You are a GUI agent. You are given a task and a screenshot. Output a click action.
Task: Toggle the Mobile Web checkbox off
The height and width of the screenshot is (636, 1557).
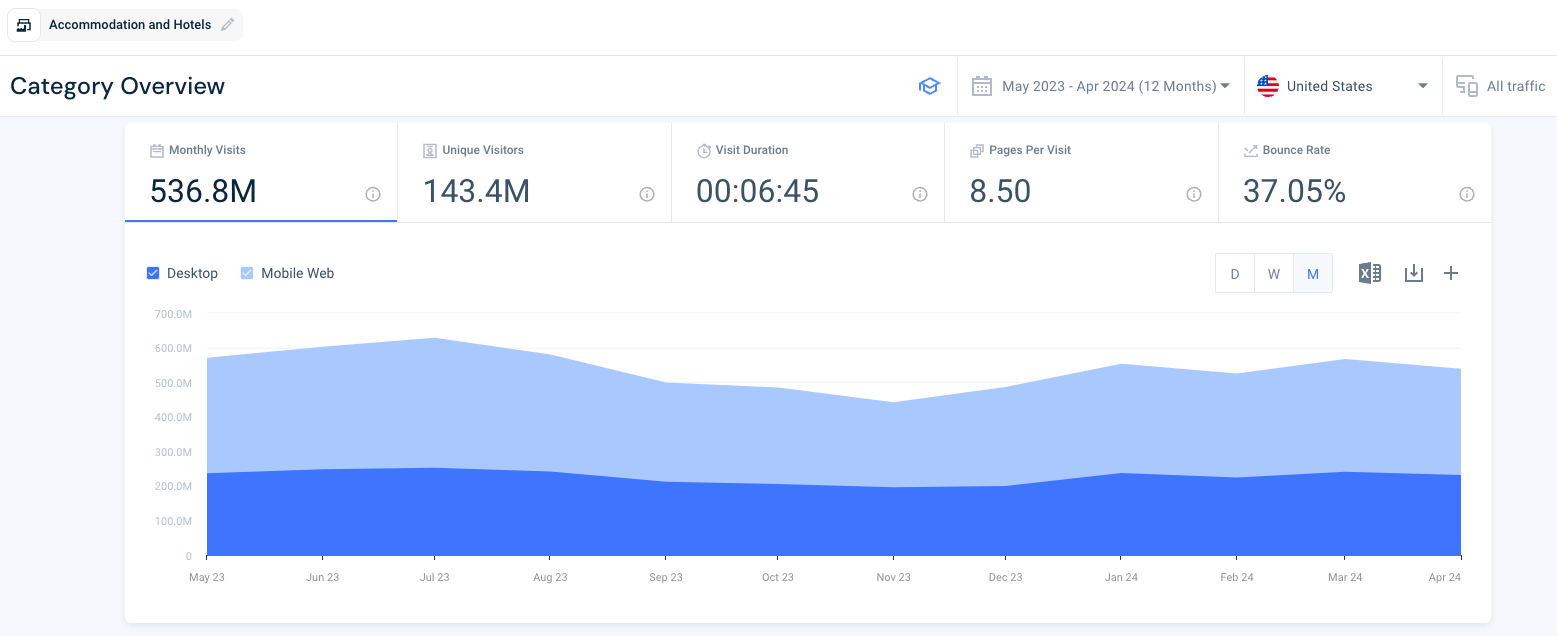pos(247,272)
